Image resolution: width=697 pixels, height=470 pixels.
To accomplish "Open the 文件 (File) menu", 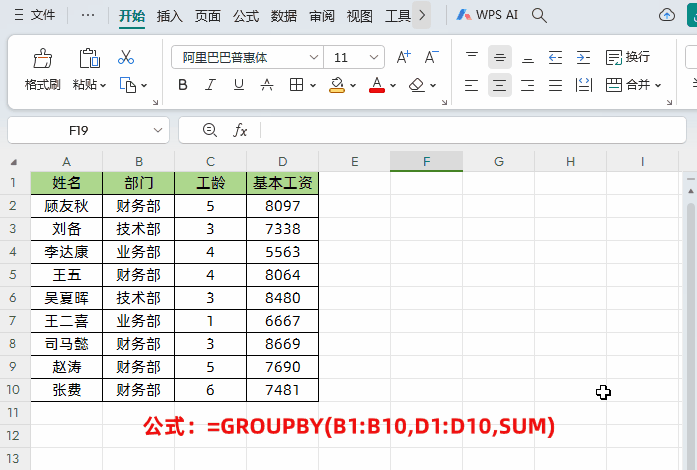I will point(35,15).
